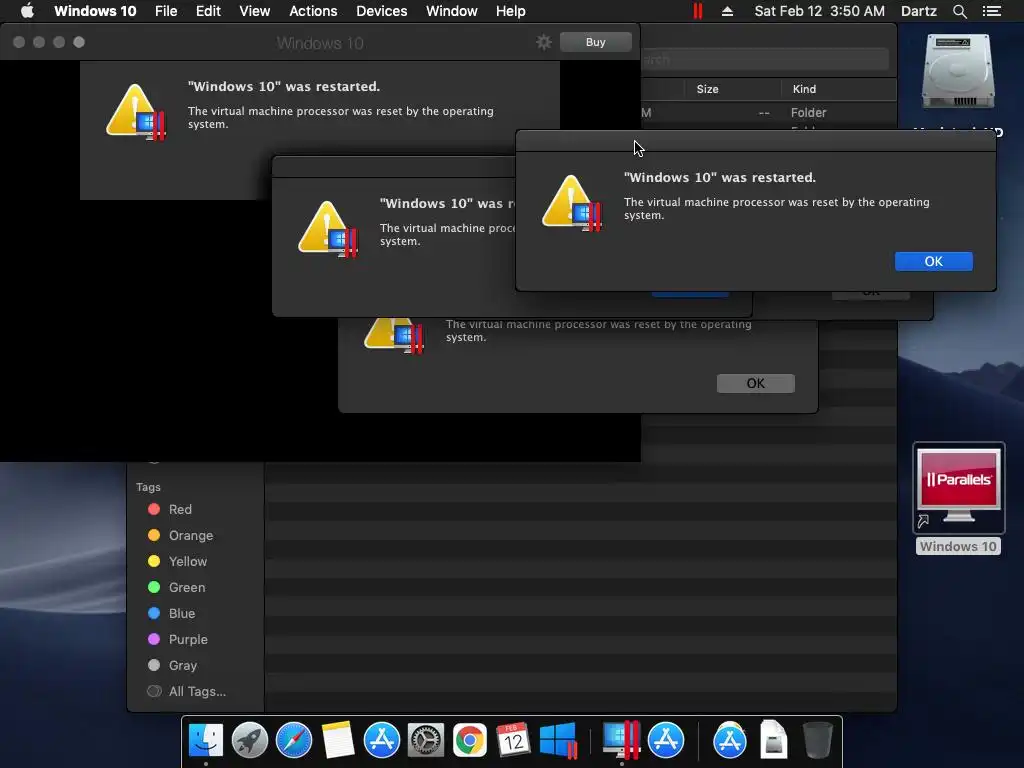Click the Finder search field
Viewport: 1024px width, 768px height.
tap(764, 59)
